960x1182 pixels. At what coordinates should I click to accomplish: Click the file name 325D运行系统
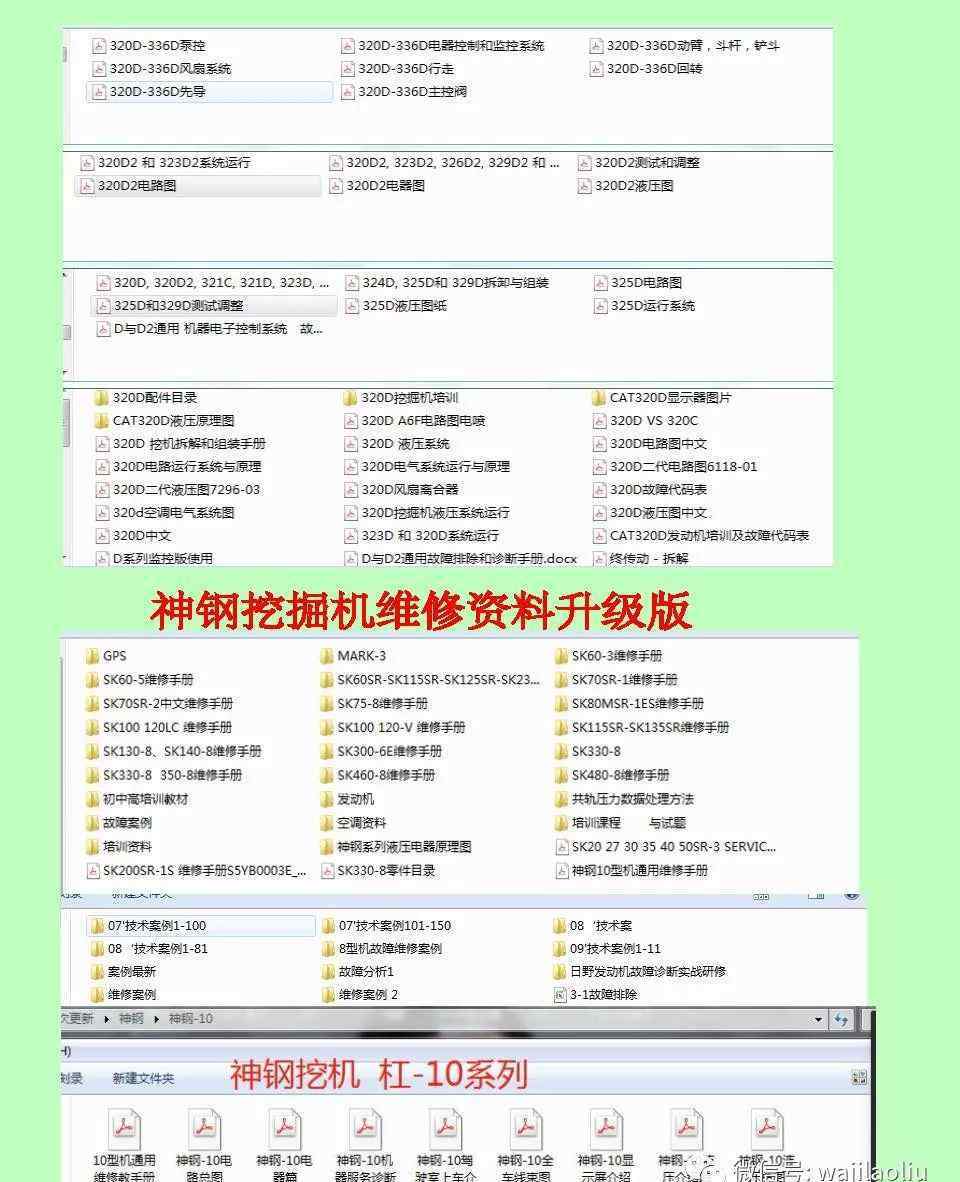(653, 306)
